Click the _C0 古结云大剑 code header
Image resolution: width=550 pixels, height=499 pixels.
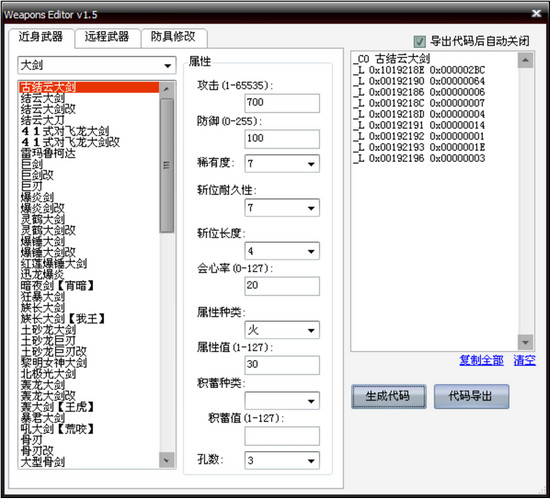(x=392, y=59)
